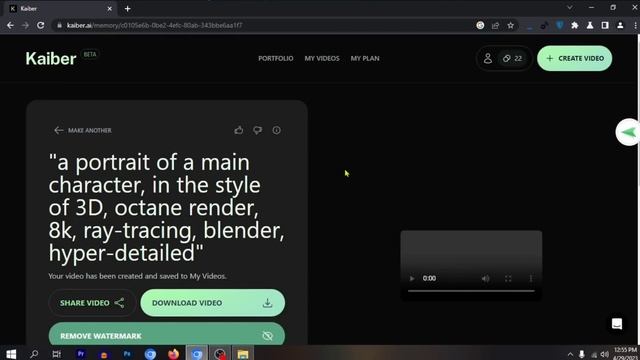Bookmark this page with the star icon
The height and width of the screenshot is (360, 640).
(x=510, y=25)
